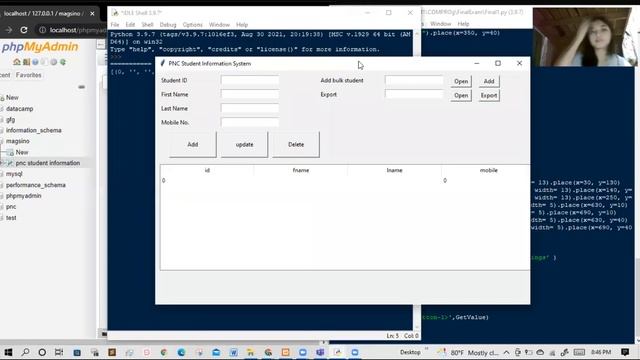This screenshot has width=640, height=360.
Task: Open Window menu in IDLE Shell
Action: (x=219, y=25)
